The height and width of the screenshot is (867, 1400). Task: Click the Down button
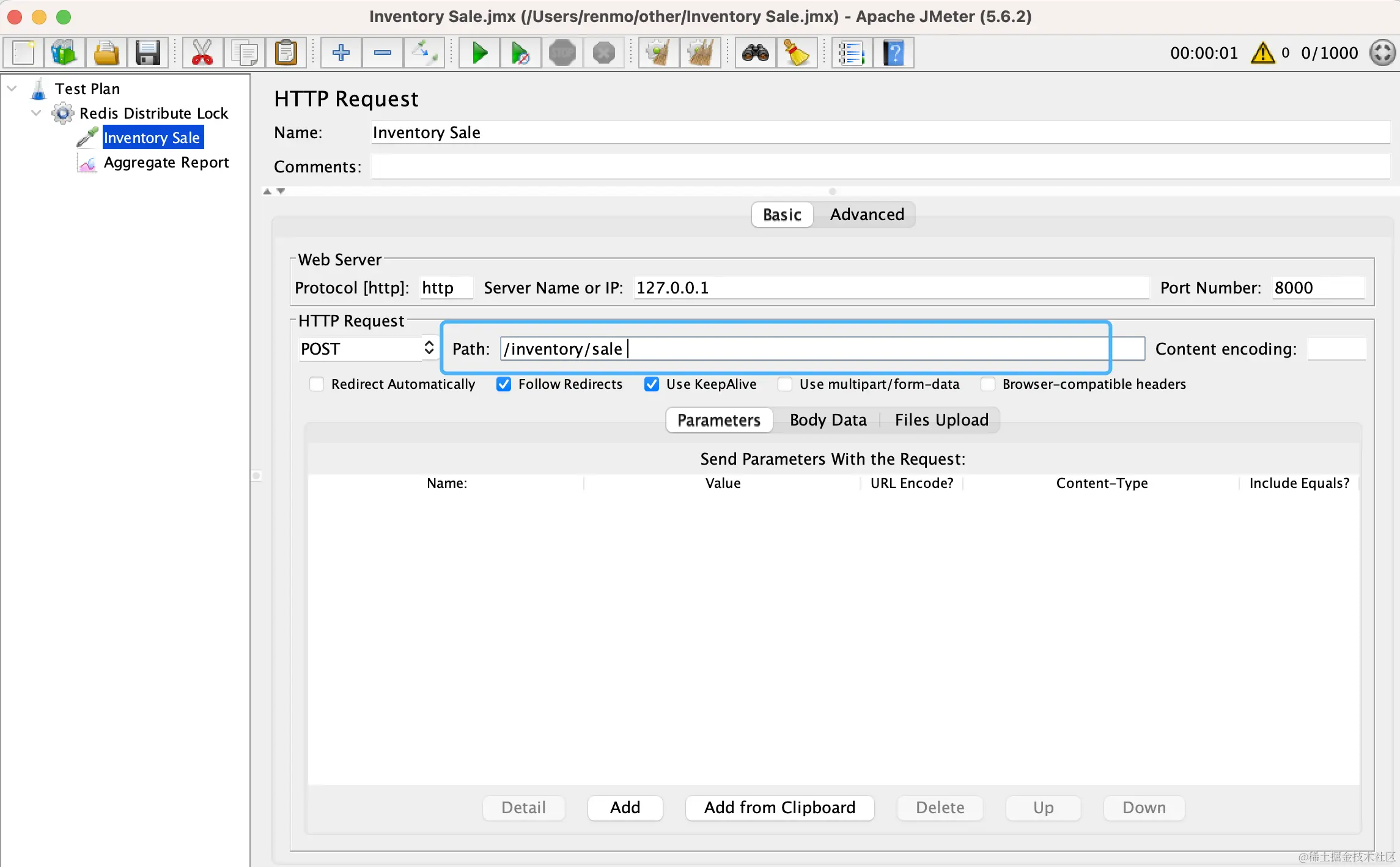point(1144,808)
